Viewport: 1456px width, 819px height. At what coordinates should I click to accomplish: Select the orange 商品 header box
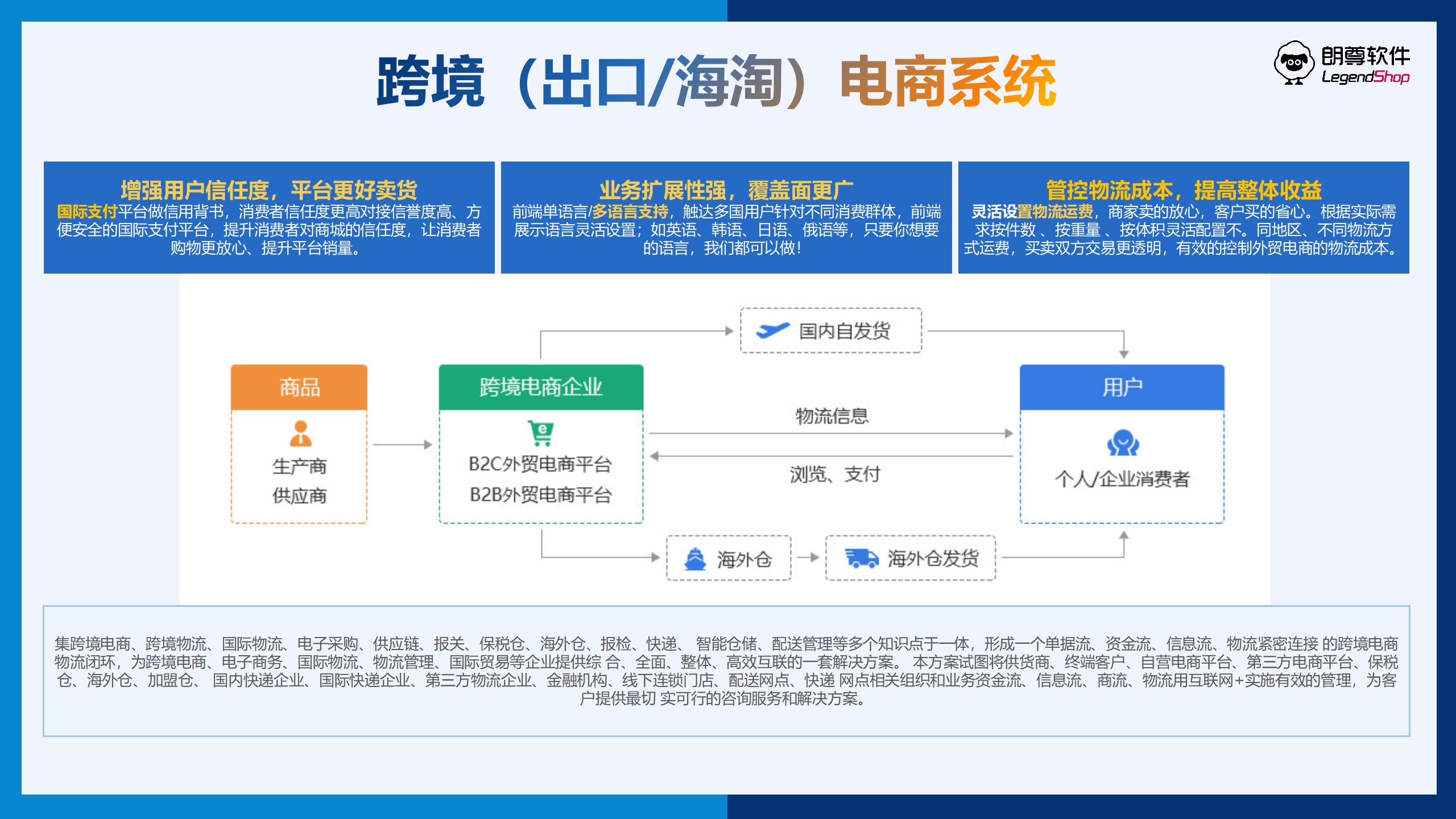[x=299, y=387]
